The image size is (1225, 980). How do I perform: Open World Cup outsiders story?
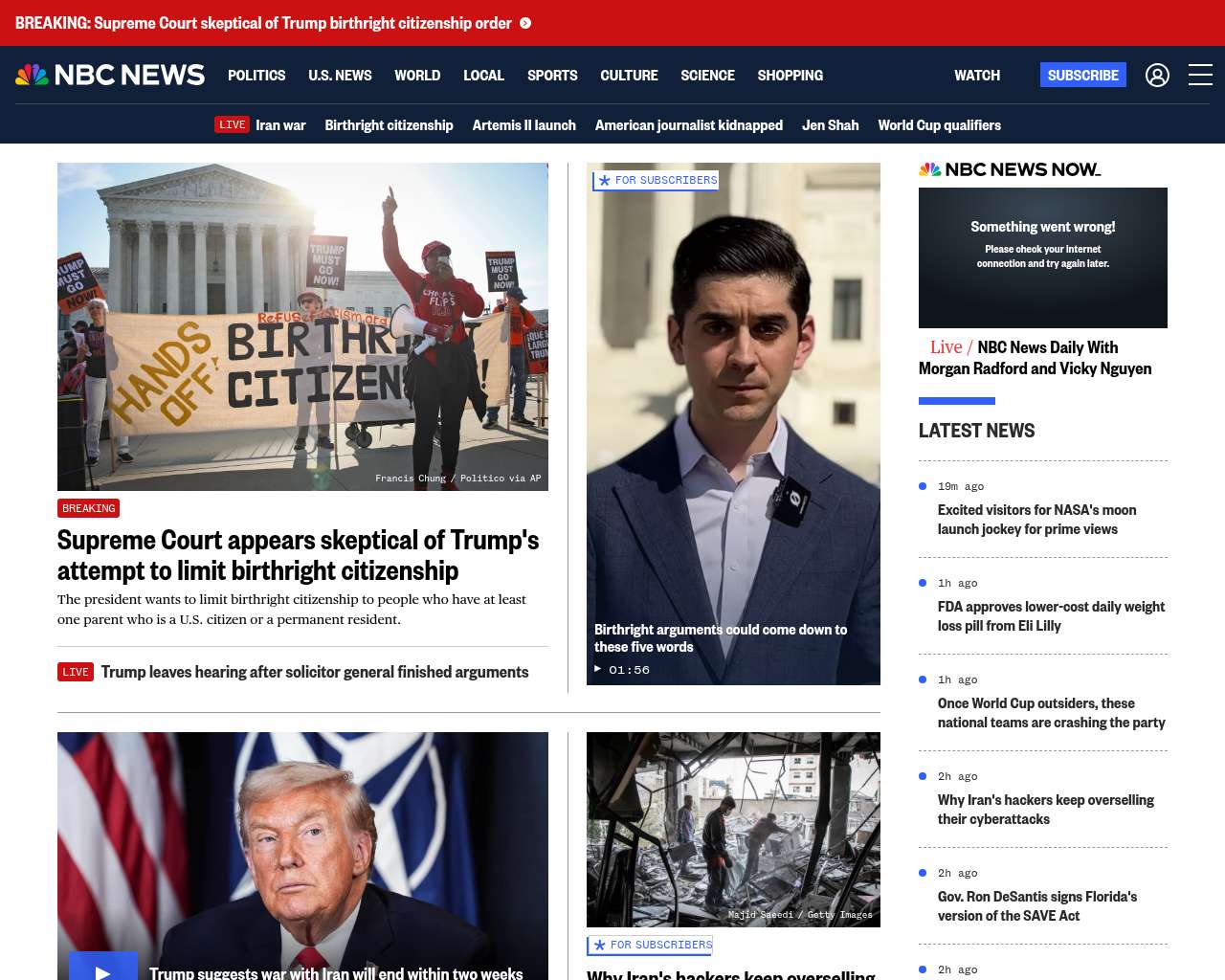click(1052, 713)
